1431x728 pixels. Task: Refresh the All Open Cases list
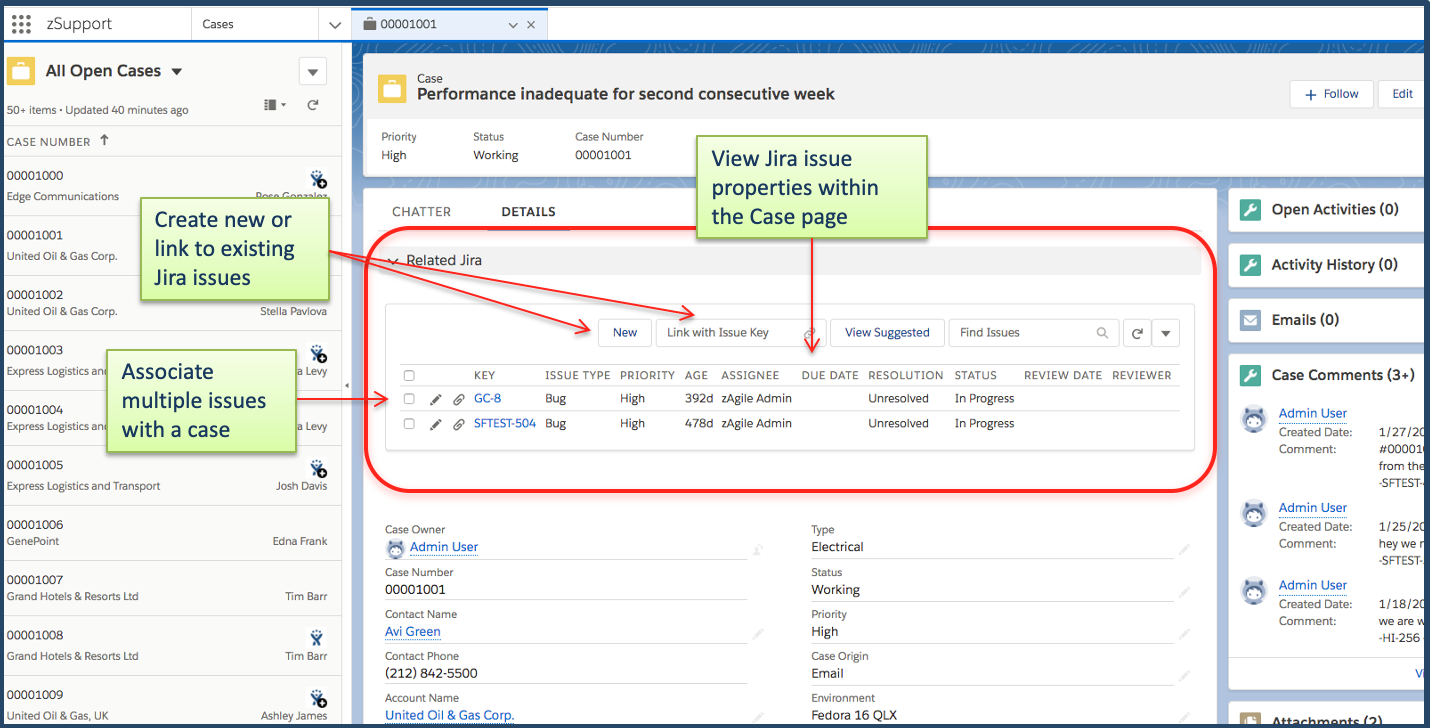[x=313, y=105]
